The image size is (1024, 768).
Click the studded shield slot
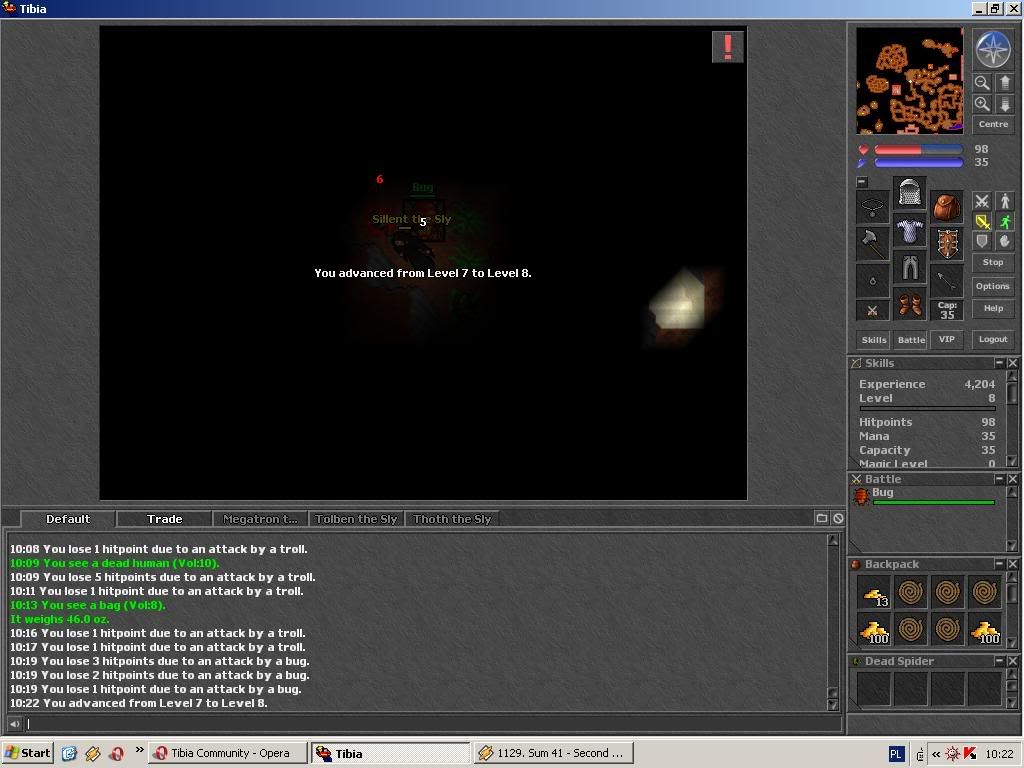(x=946, y=245)
